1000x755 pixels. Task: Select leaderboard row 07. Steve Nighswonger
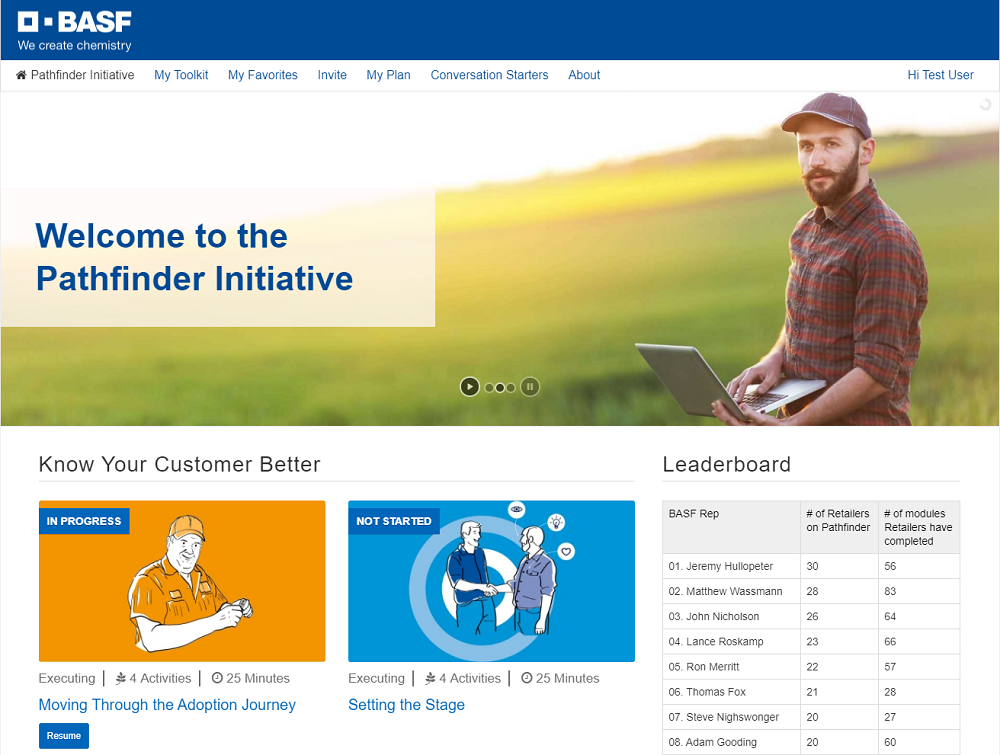pos(811,717)
